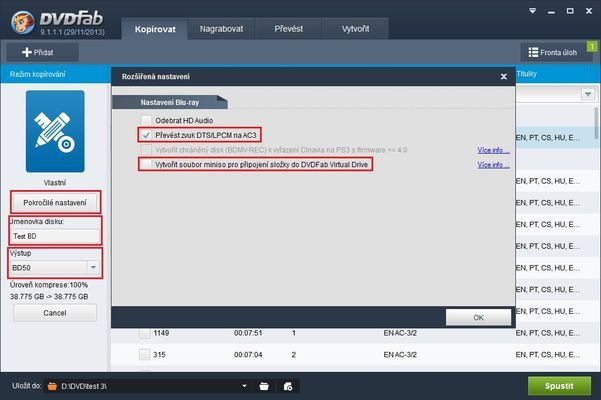Click EN AC-3/2 audio for title 1149
Viewport: 601px width, 400px height.
click(x=400, y=333)
